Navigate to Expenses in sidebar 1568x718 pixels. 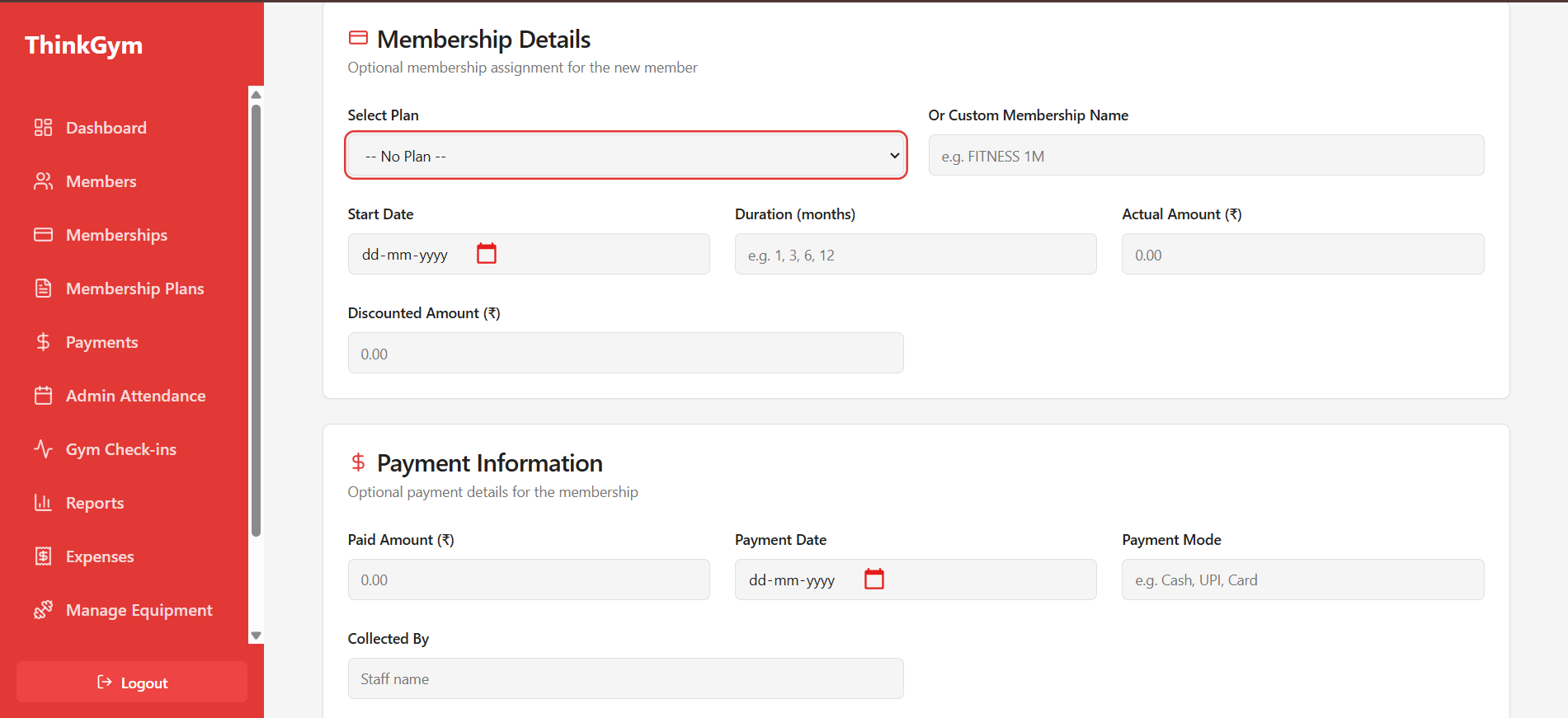point(100,556)
